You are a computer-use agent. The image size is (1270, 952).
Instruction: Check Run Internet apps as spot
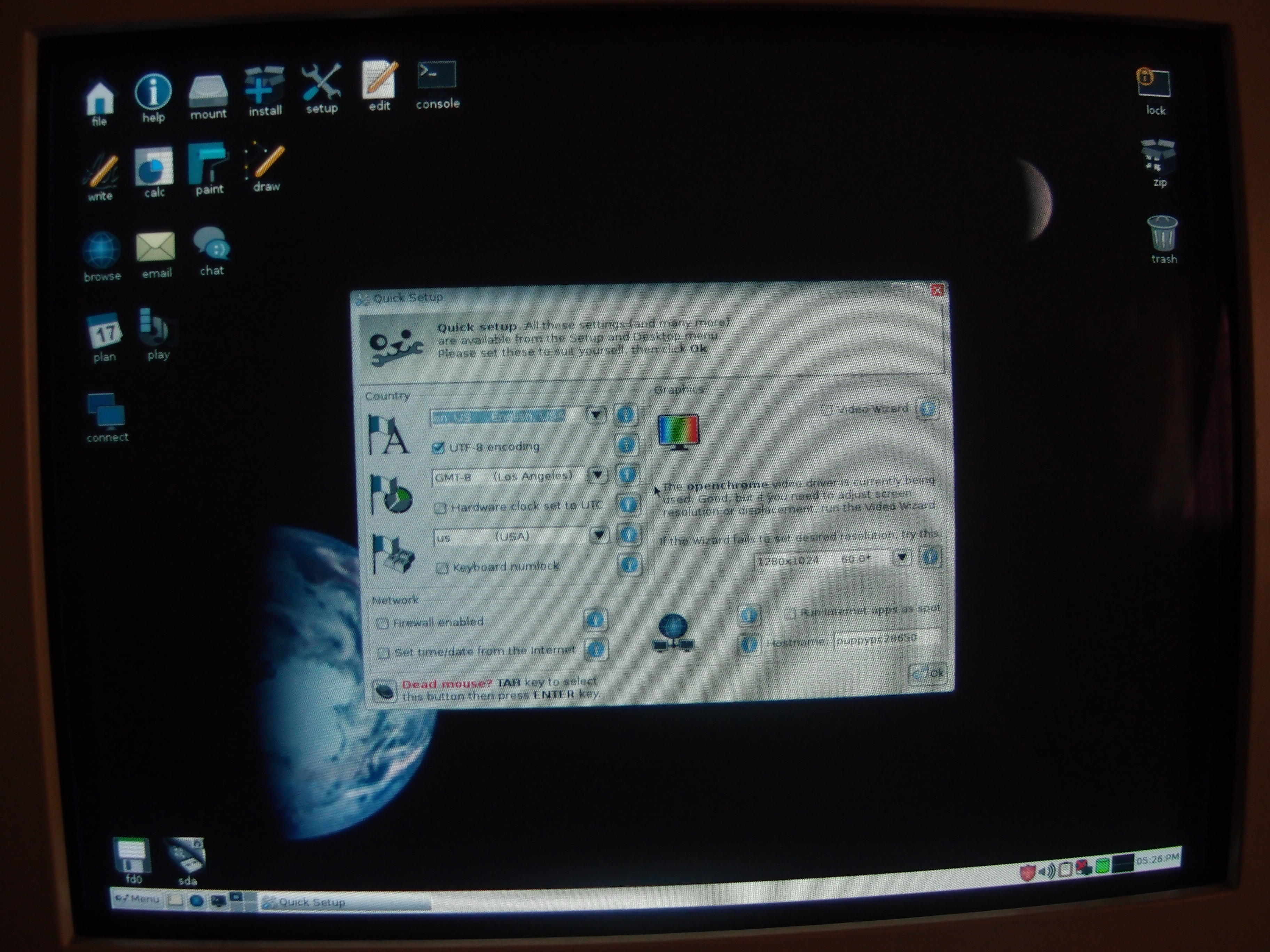click(x=790, y=613)
